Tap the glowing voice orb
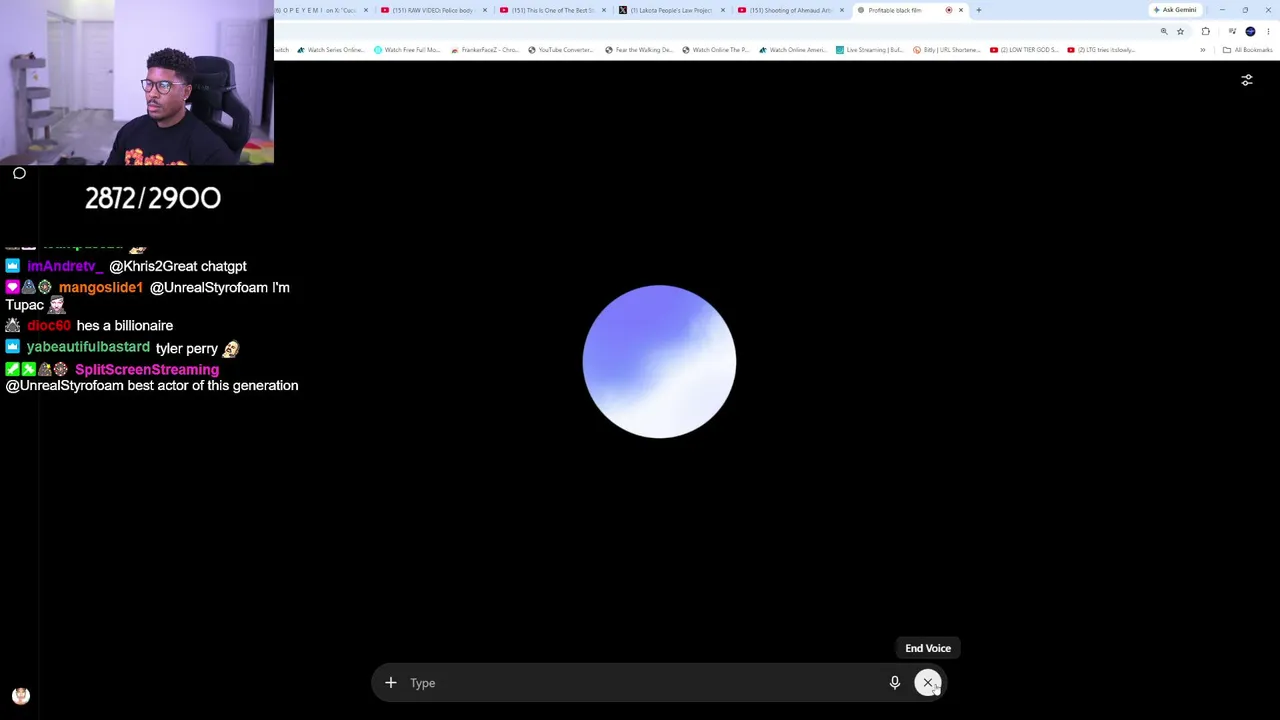This screenshot has width=1280, height=720. click(x=659, y=361)
